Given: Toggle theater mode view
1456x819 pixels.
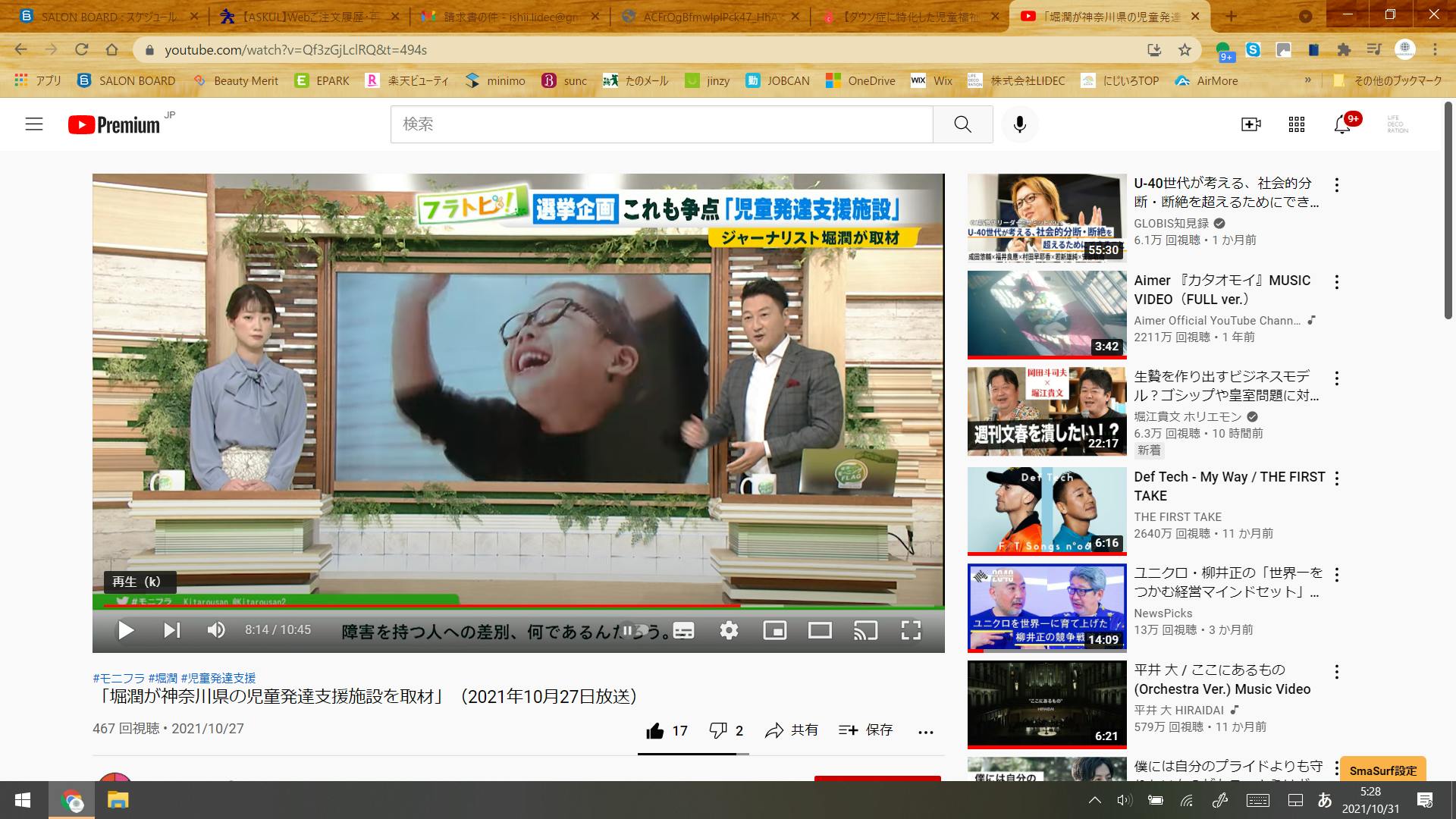Looking at the screenshot, I should 820,630.
